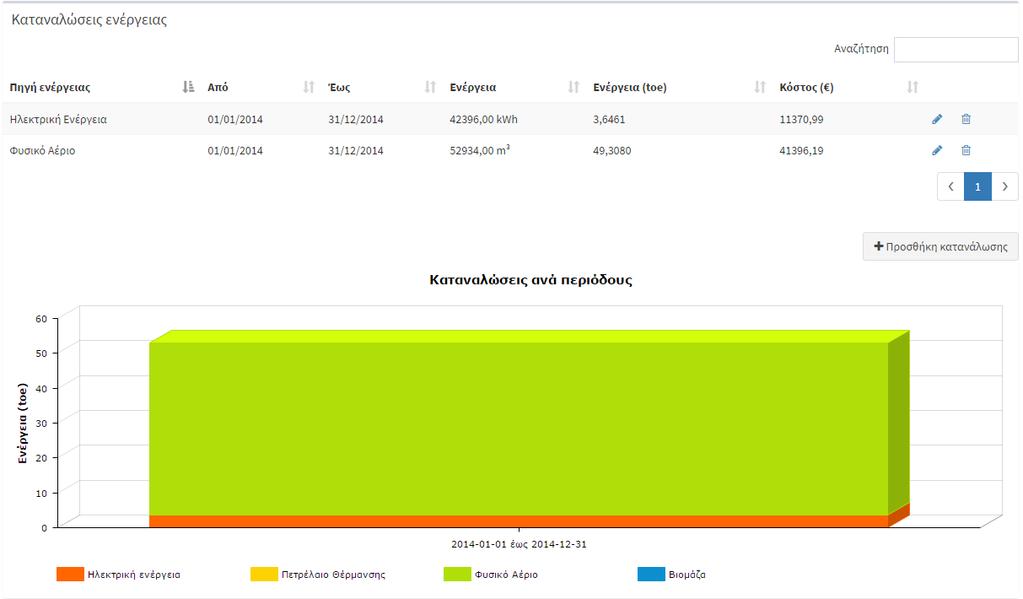Click start date 01/01/2014 in Ηλεκτρική Ενέργεια row
The width and height of the screenshot is (1023, 599).
coord(235,119)
